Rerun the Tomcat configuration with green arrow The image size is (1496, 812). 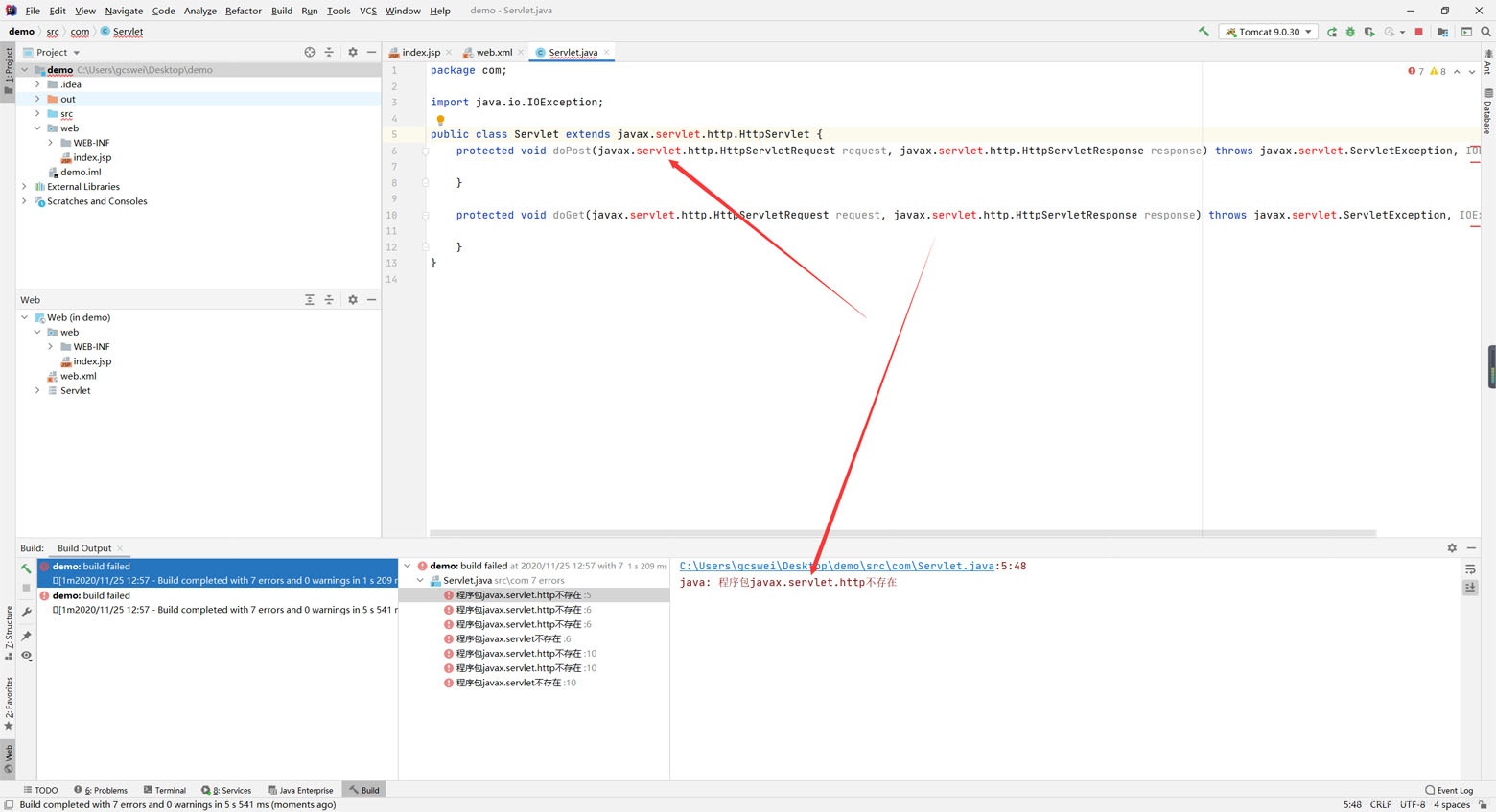(x=1332, y=32)
